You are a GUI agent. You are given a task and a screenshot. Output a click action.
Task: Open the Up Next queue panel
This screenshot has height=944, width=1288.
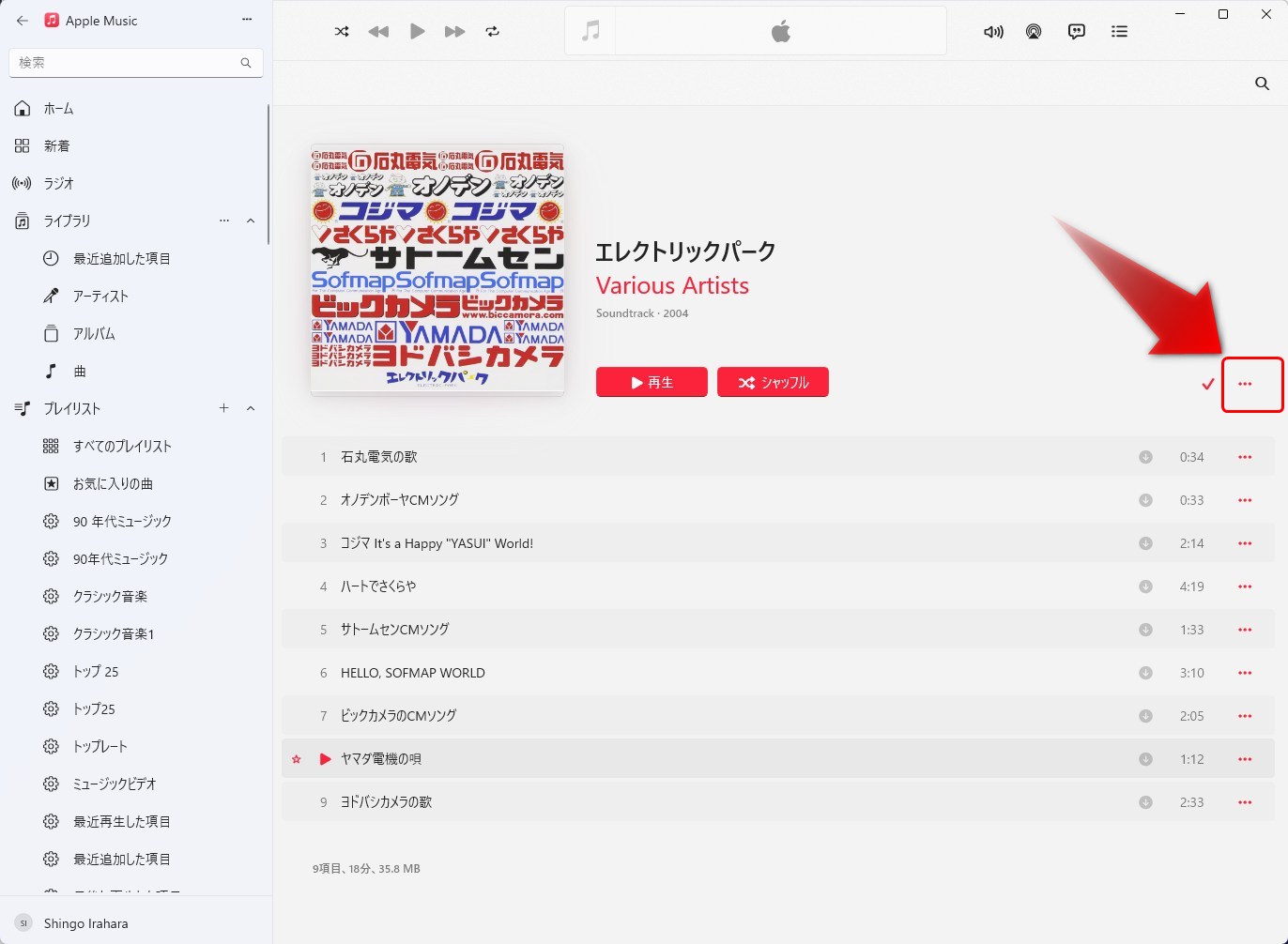(1119, 31)
